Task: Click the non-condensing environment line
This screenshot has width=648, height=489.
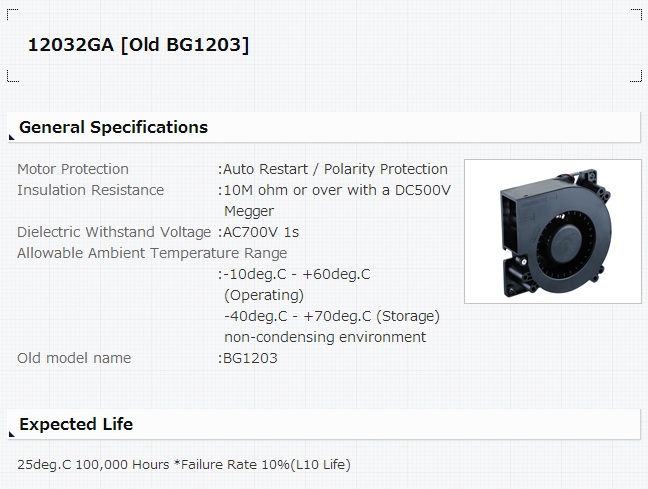Action: 325,337
